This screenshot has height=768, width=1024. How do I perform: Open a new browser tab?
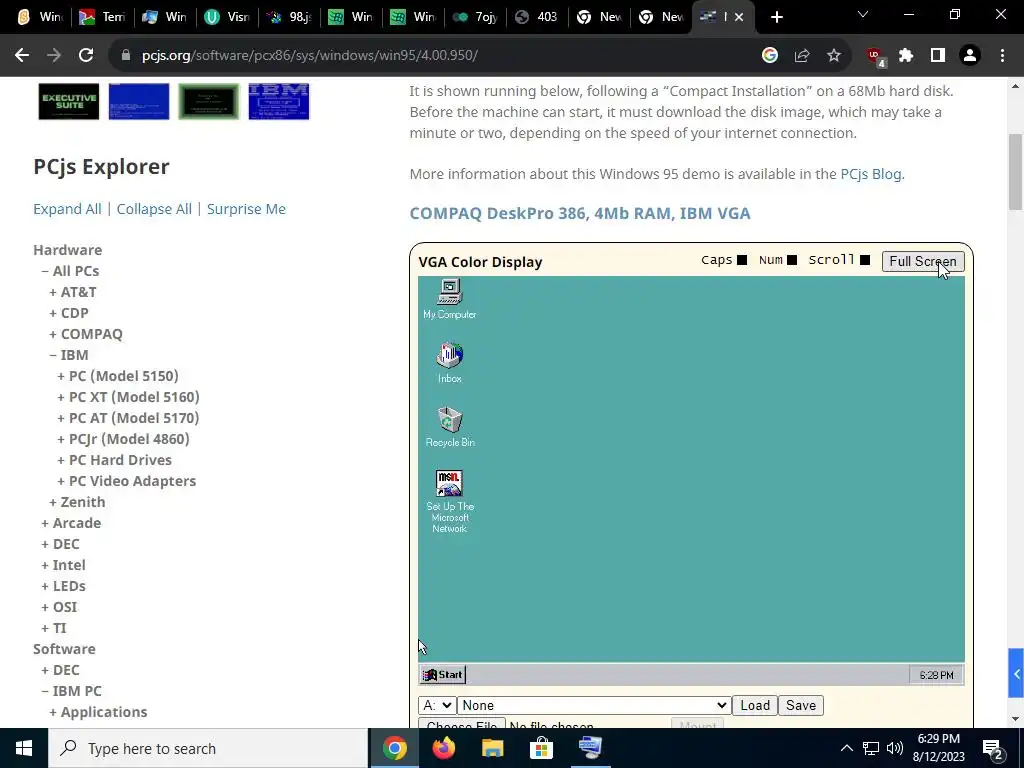(x=776, y=17)
